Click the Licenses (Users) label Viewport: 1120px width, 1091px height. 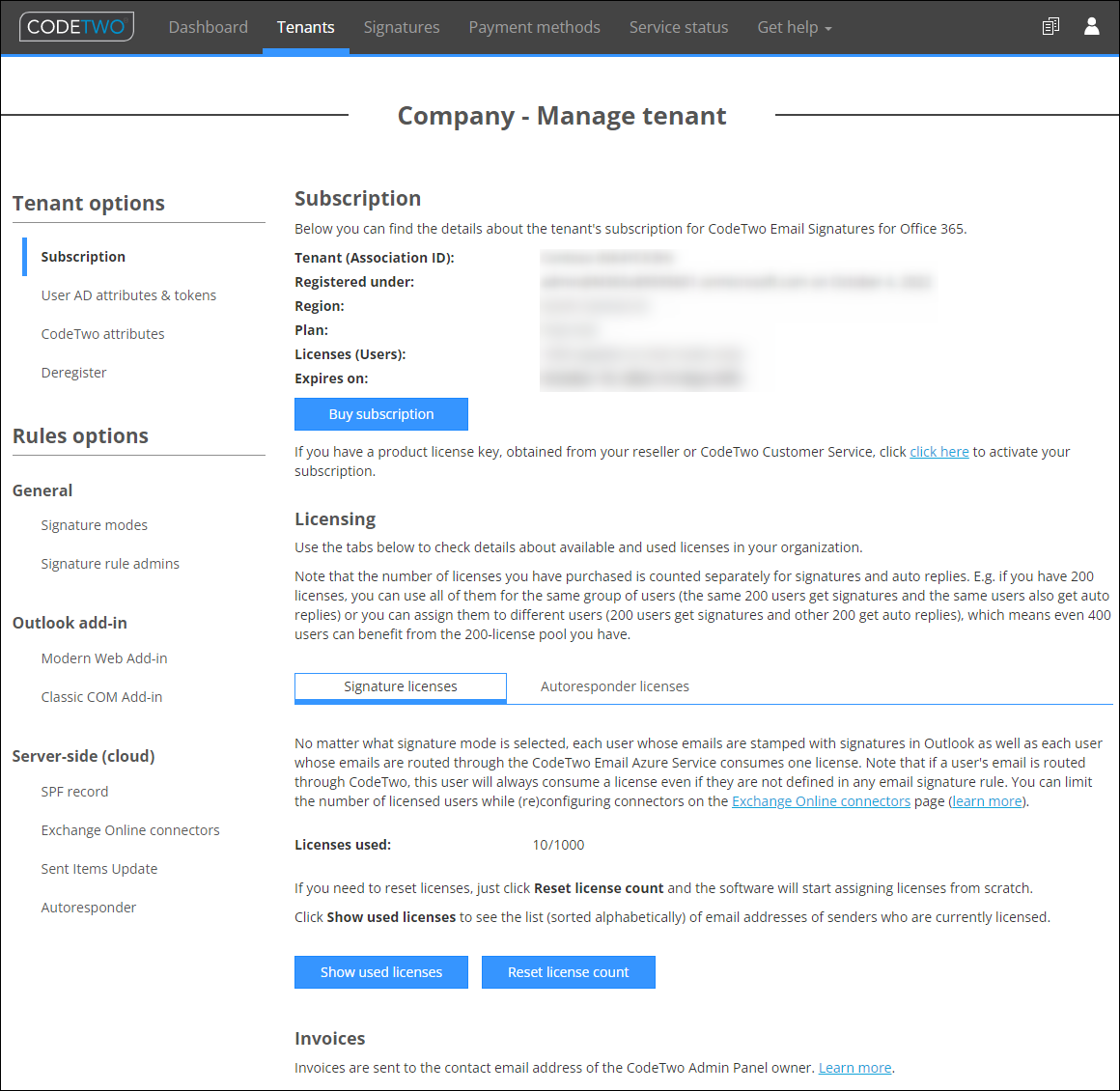coord(350,354)
